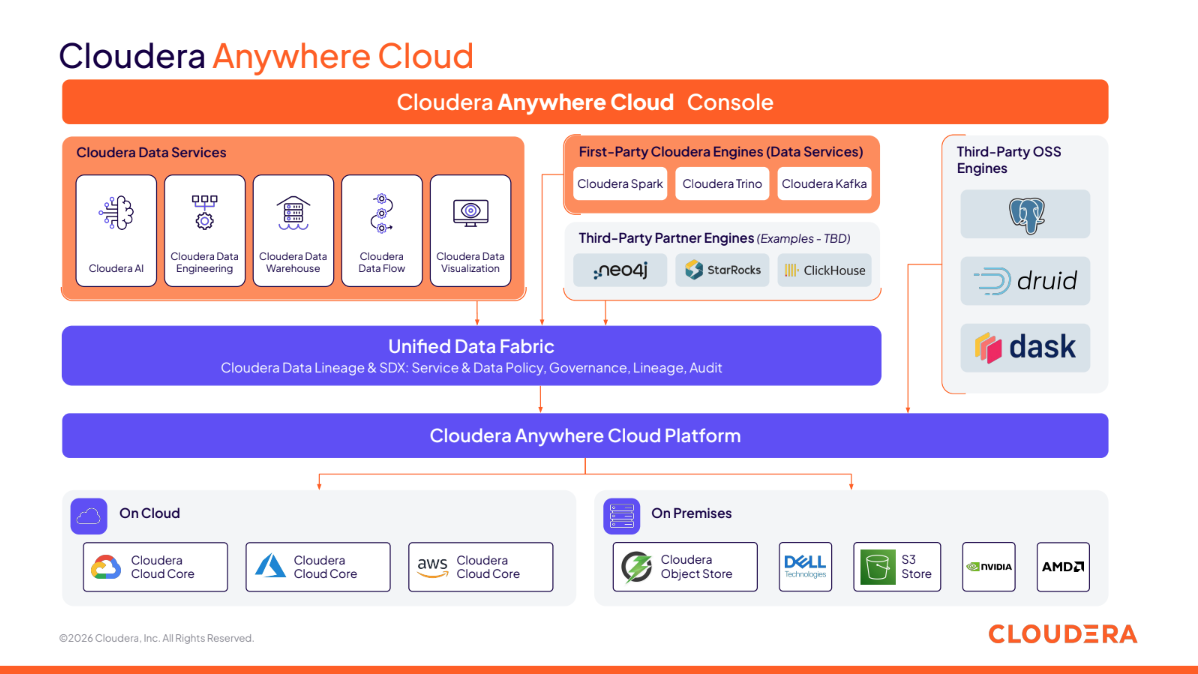This screenshot has width=1198, height=674.
Task: Click the Cloudera Spark box
Action: tap(620, 184)
